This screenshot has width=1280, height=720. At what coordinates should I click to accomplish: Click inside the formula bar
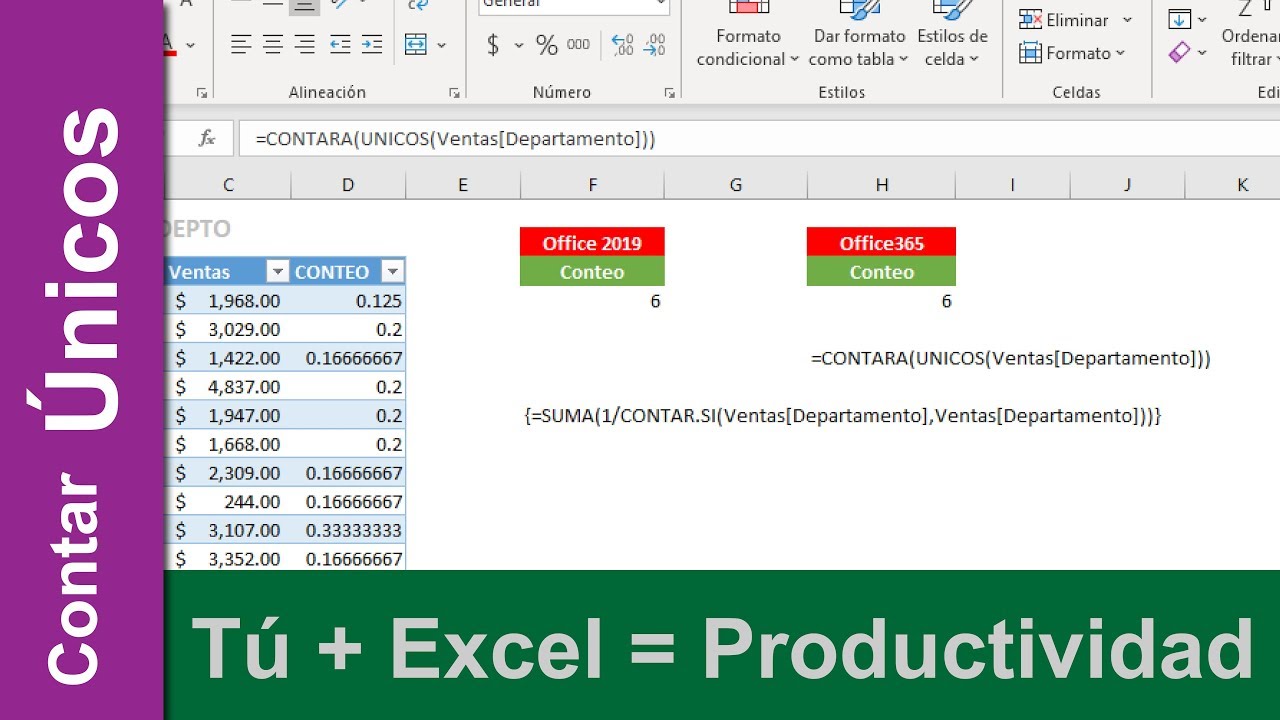coord(759,139)
